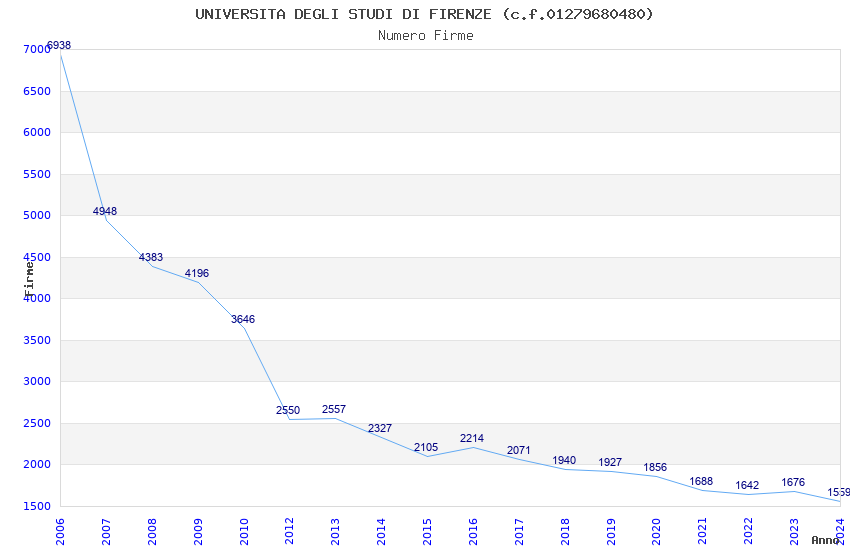Click the x-axis year 2016
The image size is (850, 550).
[473, 532]
